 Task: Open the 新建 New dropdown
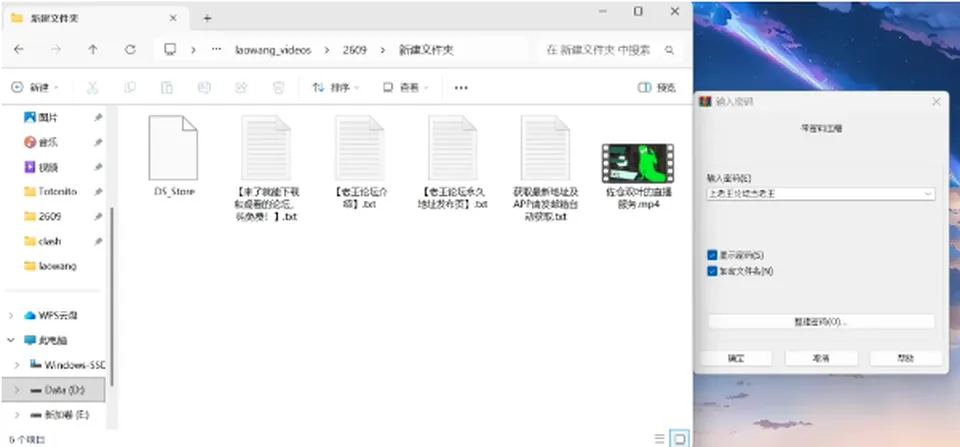point(36,88)
